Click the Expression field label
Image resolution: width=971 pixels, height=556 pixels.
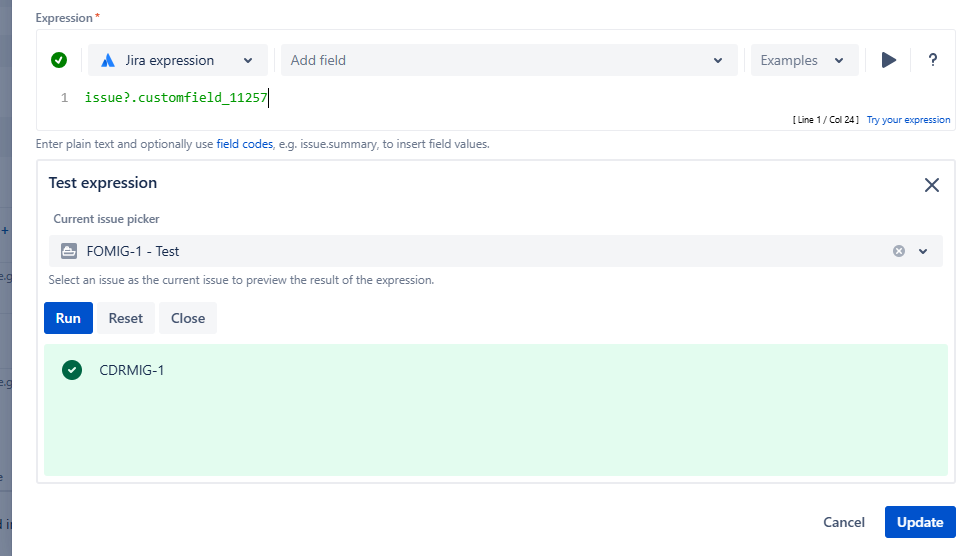tap(64, 18)
